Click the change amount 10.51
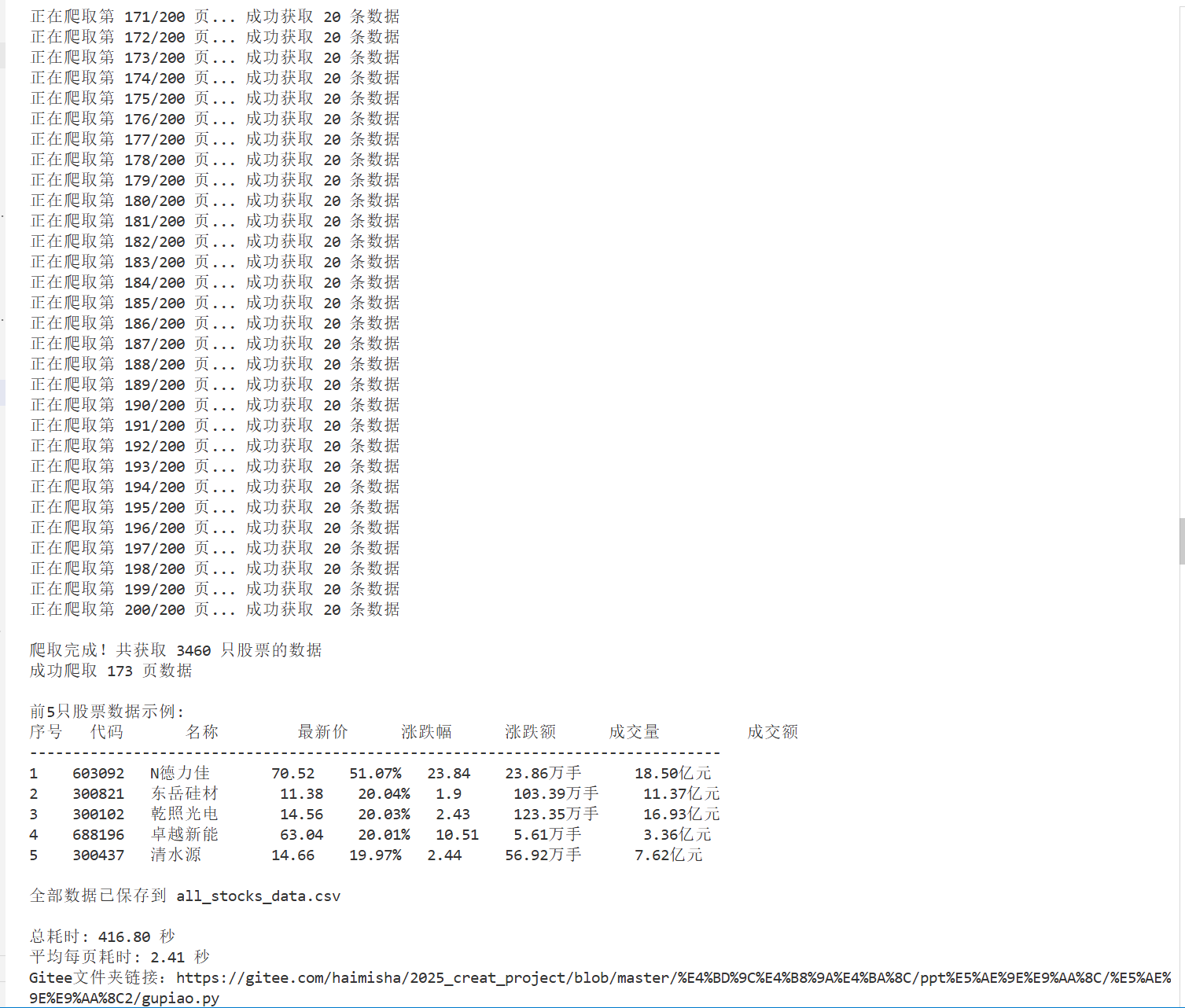The image size is (1185, 1008). (457, 835)
